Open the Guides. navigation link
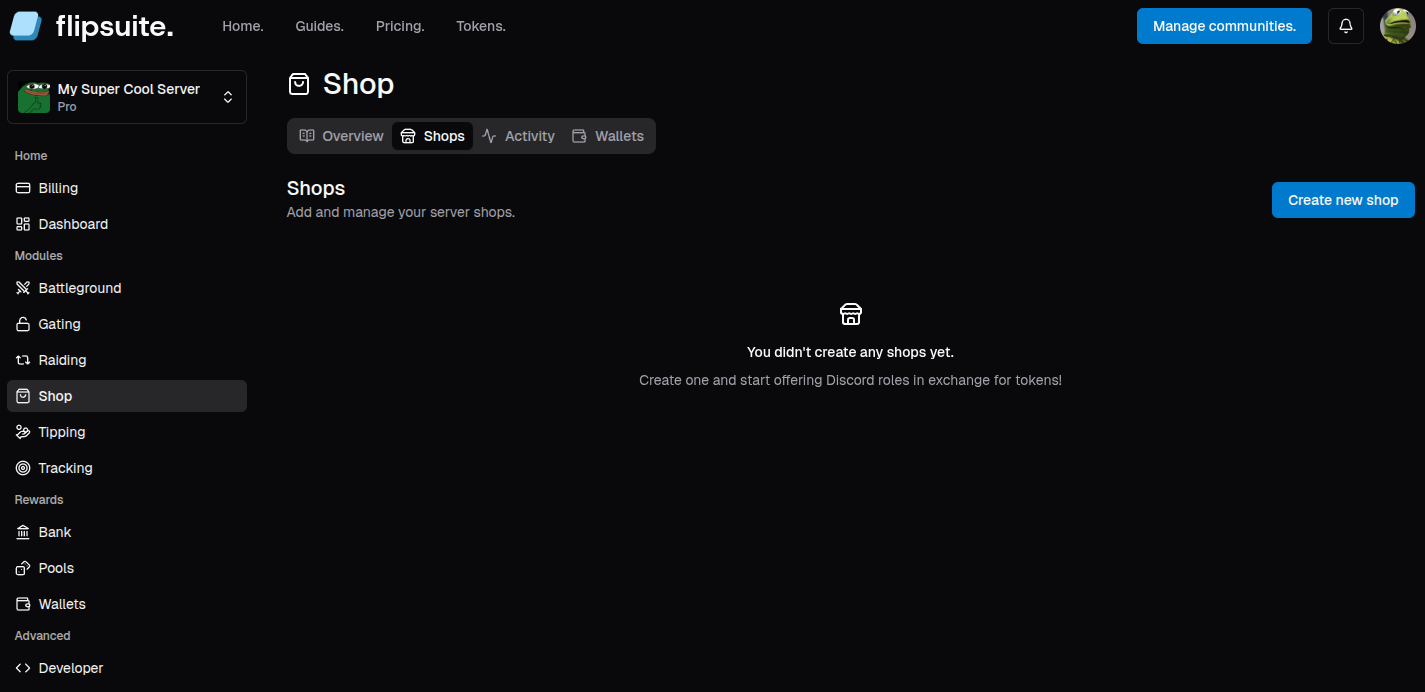 [x=320, y=26]
